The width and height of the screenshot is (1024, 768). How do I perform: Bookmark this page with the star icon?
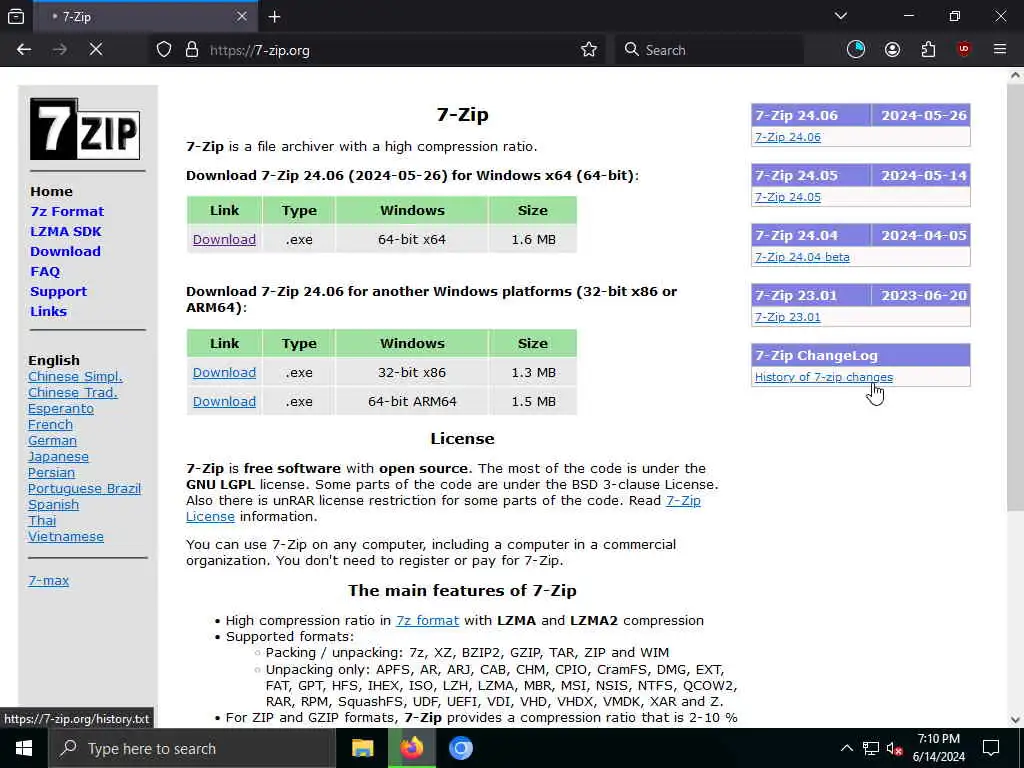pyautogui.click(x=589, y=50)
